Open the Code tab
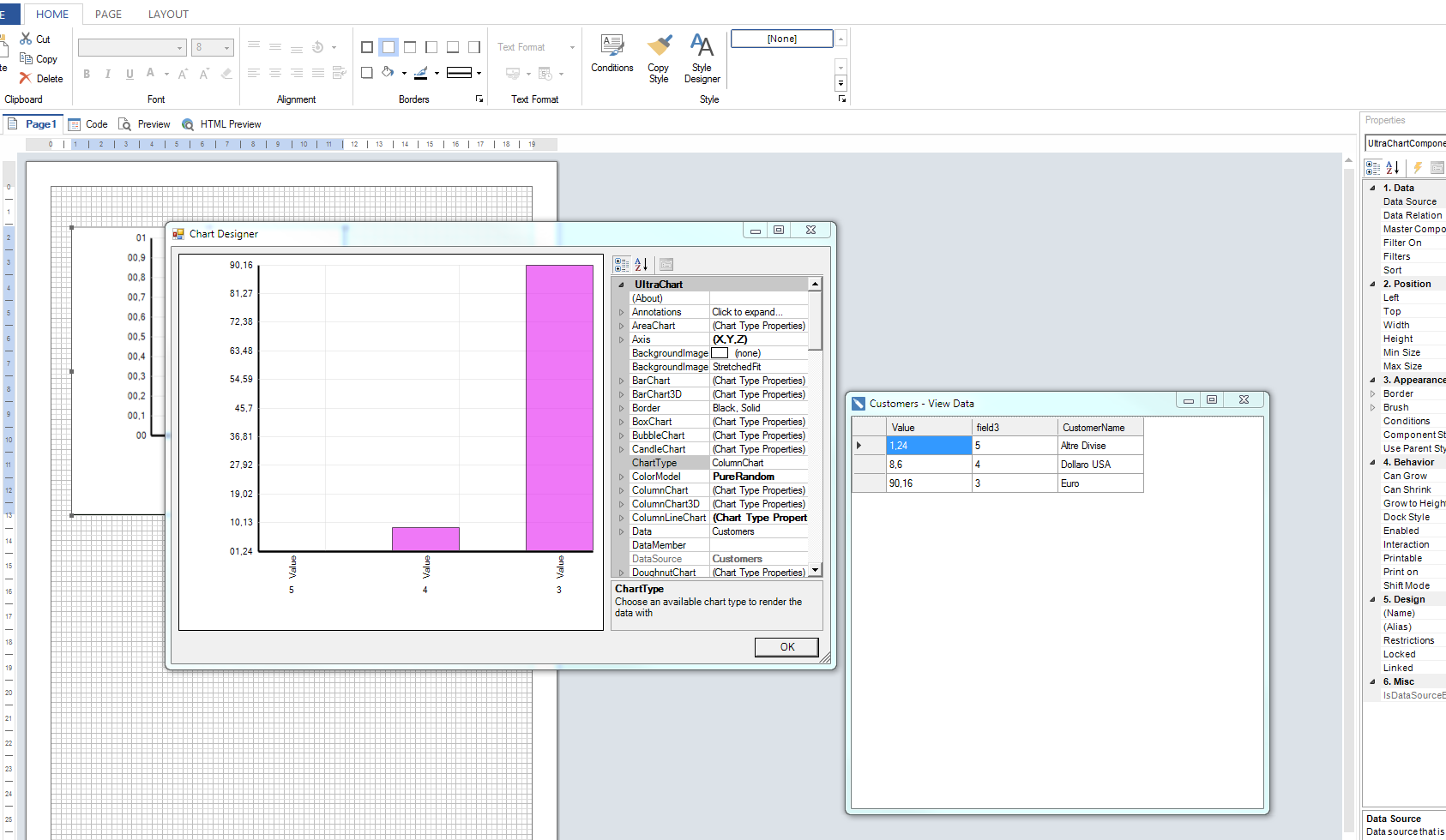Image resolution: width=1446 pixels, height=840 pixels. 87,124
